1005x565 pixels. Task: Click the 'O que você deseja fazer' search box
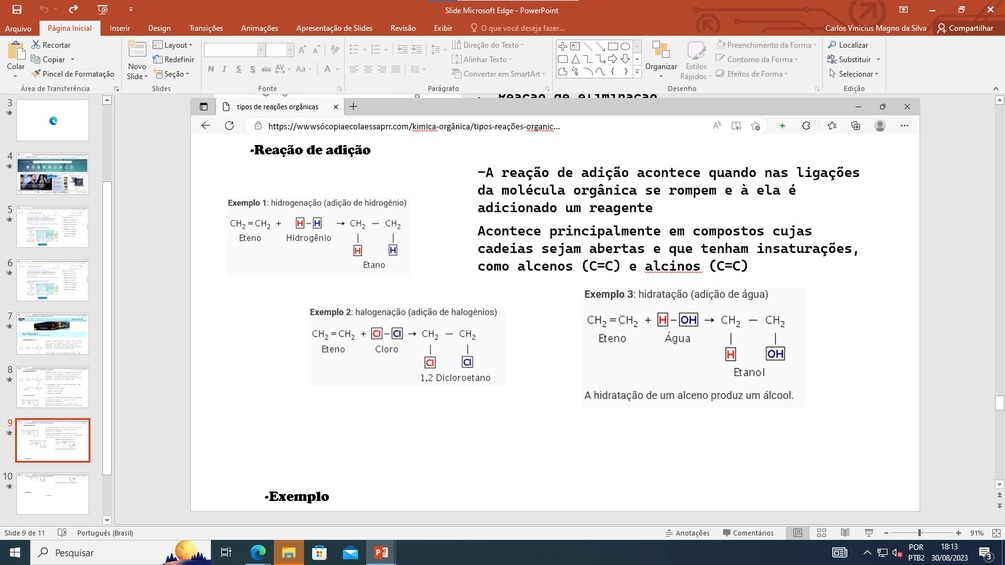pyautogui.click(x=517, y=28)
